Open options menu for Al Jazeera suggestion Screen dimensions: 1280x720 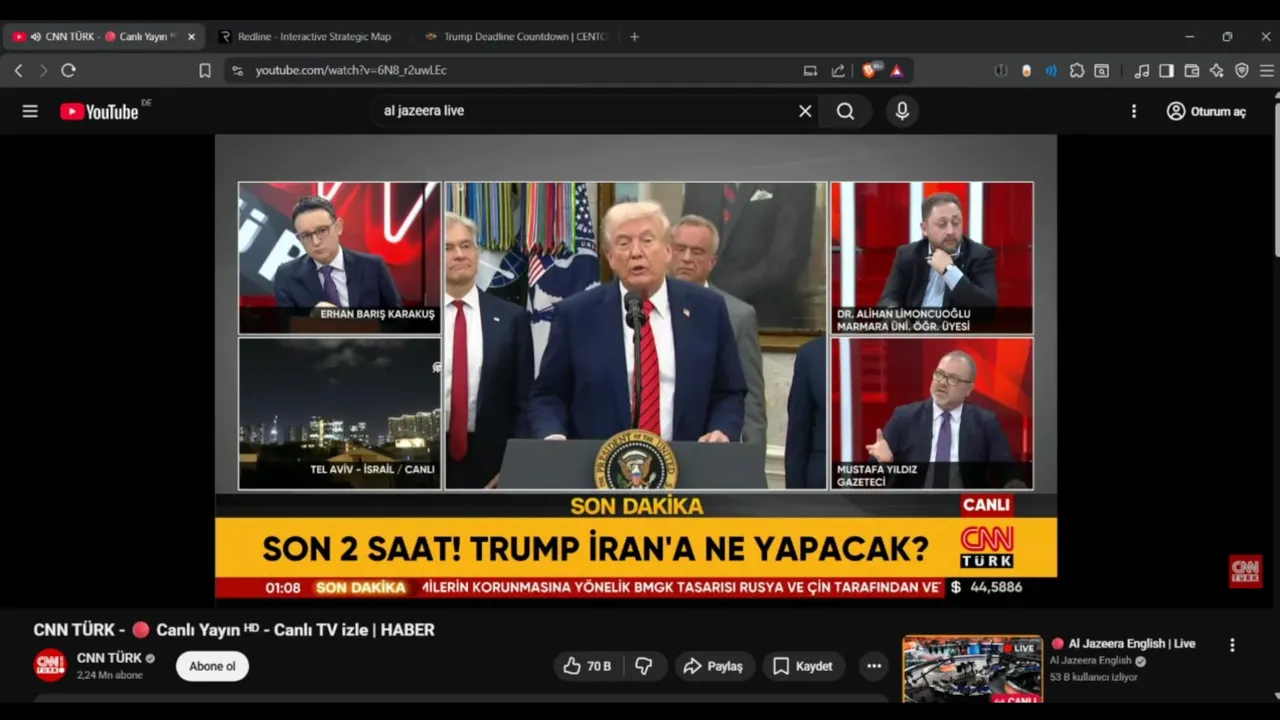tap(1232, 645)
